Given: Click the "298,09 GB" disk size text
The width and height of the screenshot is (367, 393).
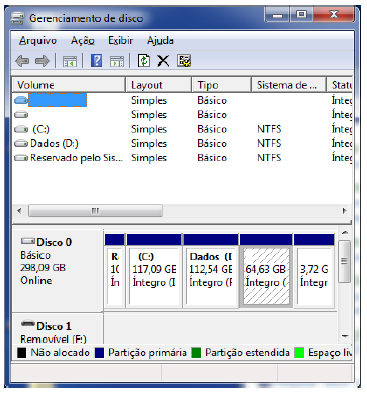Looking at the screenshot, I should coord(43,268).
